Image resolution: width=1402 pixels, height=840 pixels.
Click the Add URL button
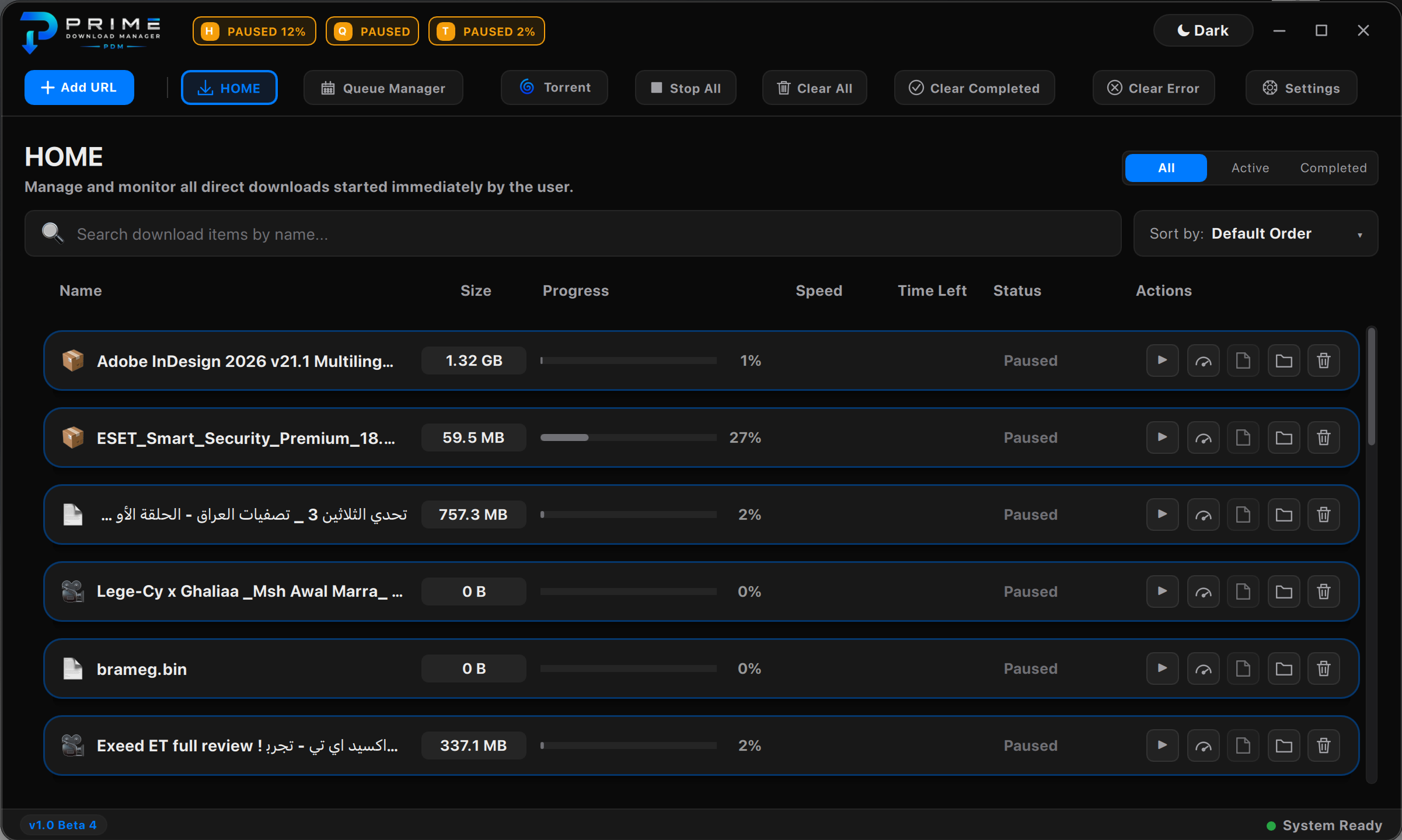point(79,87)
